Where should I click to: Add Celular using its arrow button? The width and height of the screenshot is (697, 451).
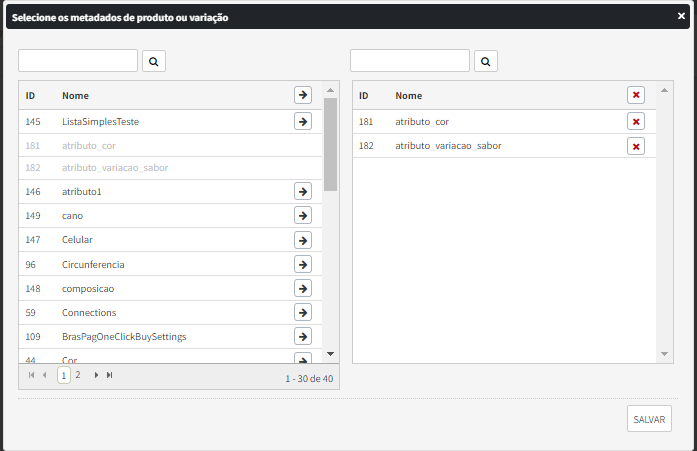(x=303, y=240)
